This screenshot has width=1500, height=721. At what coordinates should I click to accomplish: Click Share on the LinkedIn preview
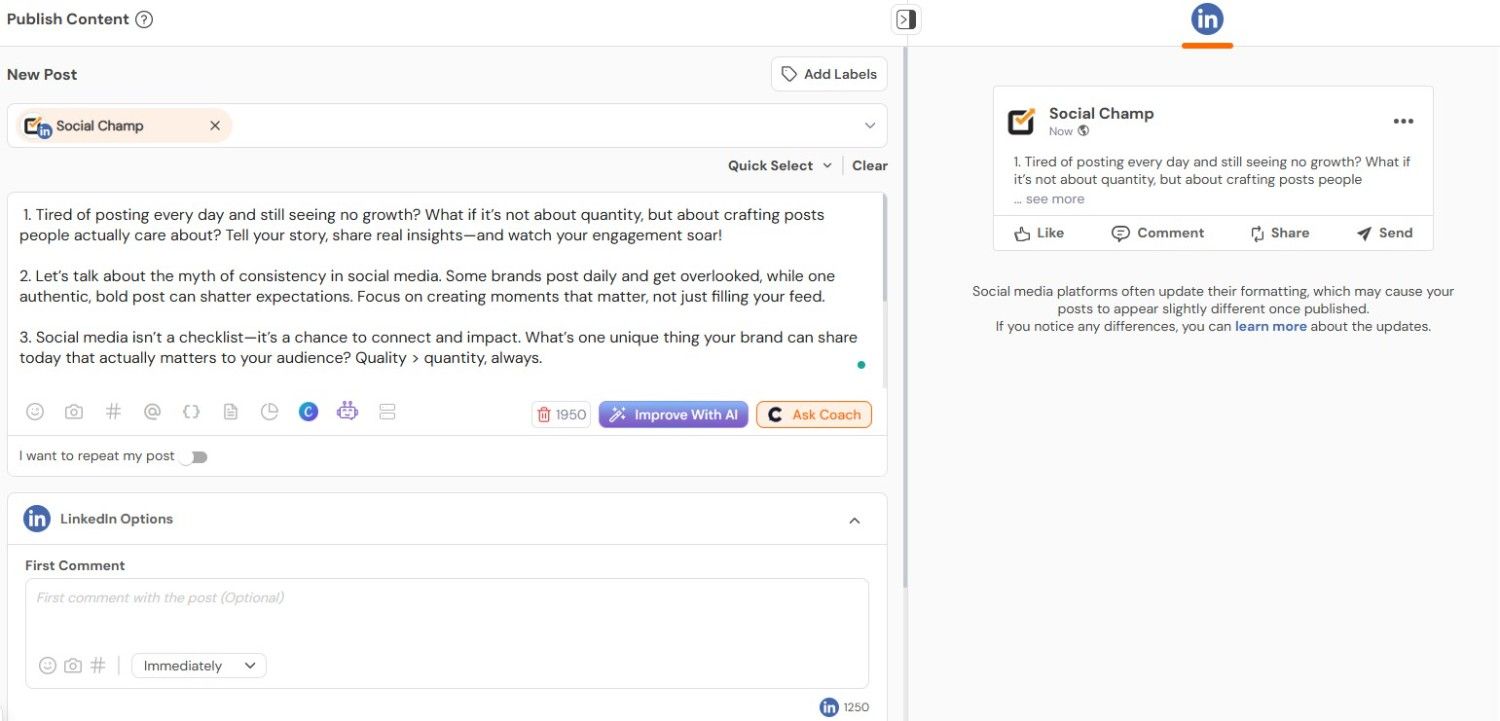tap(1279, 233)
